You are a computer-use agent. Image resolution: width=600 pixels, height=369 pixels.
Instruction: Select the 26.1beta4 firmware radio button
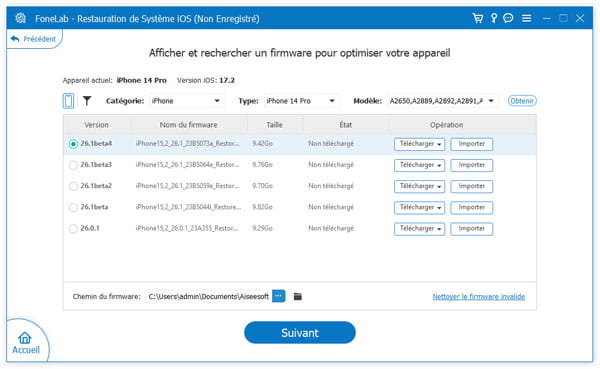click(x=73, y=144)
